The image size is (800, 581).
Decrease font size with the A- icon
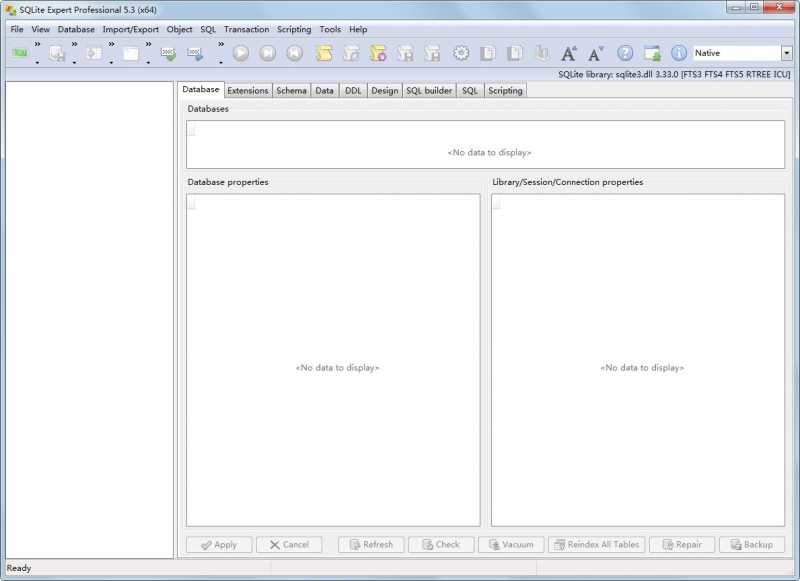[x=596, y=53]
